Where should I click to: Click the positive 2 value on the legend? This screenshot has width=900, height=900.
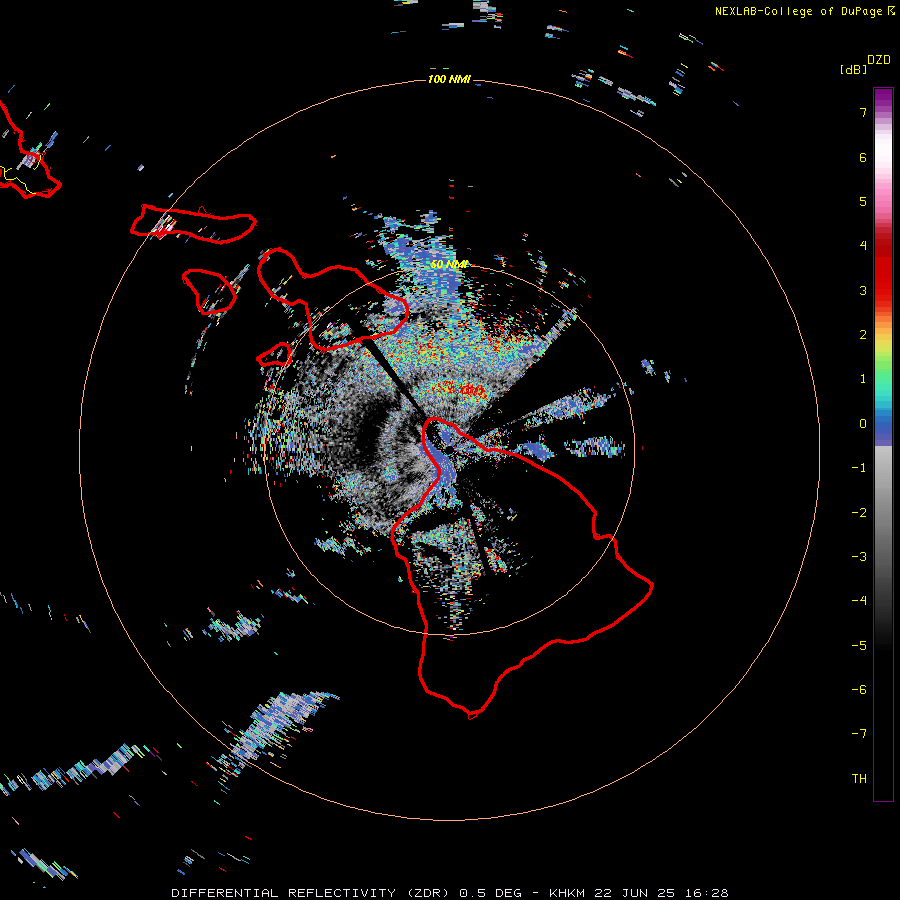pyautogui.click(x=863, y=335)
